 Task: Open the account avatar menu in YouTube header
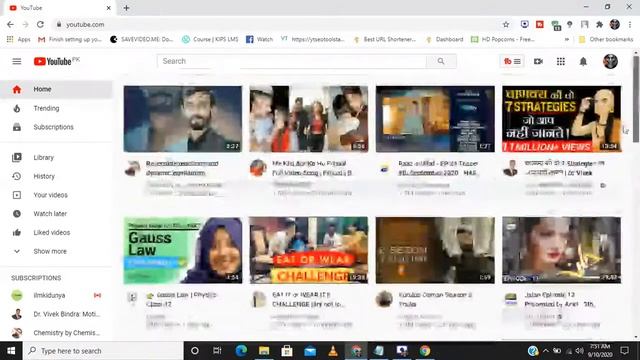coord(610,61)
